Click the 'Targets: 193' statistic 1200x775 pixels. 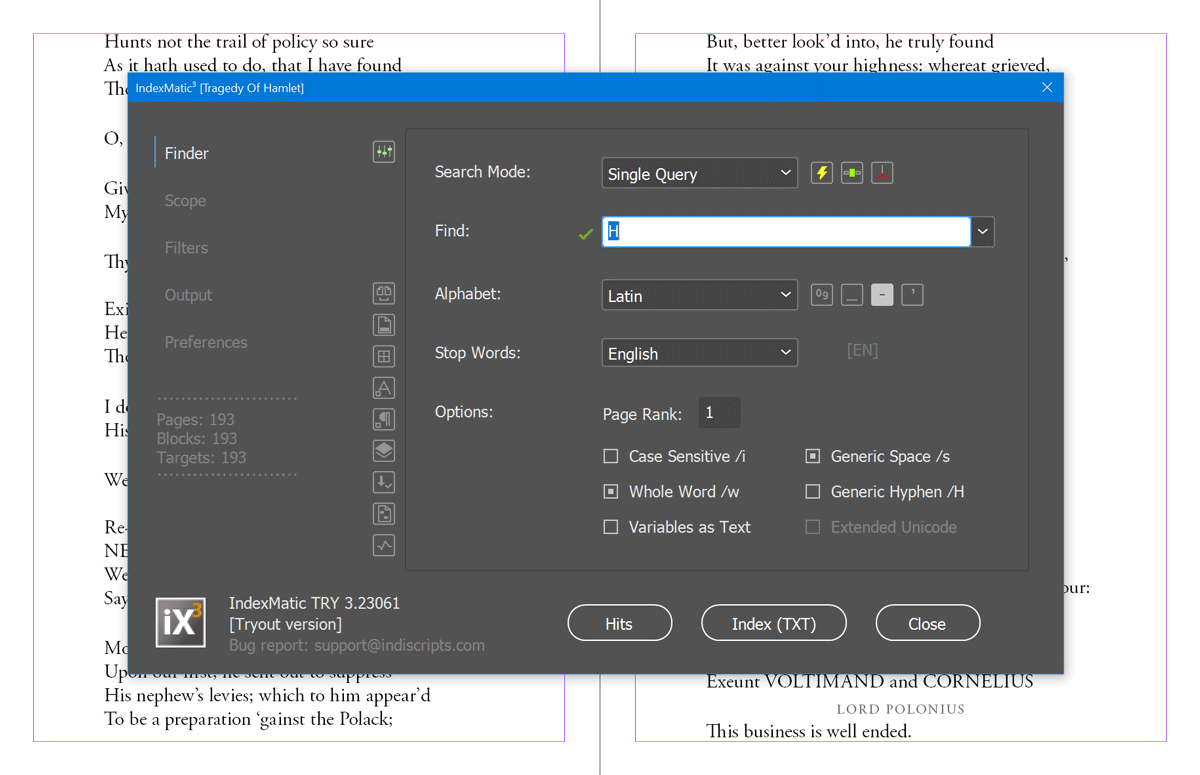pos(201,457)
